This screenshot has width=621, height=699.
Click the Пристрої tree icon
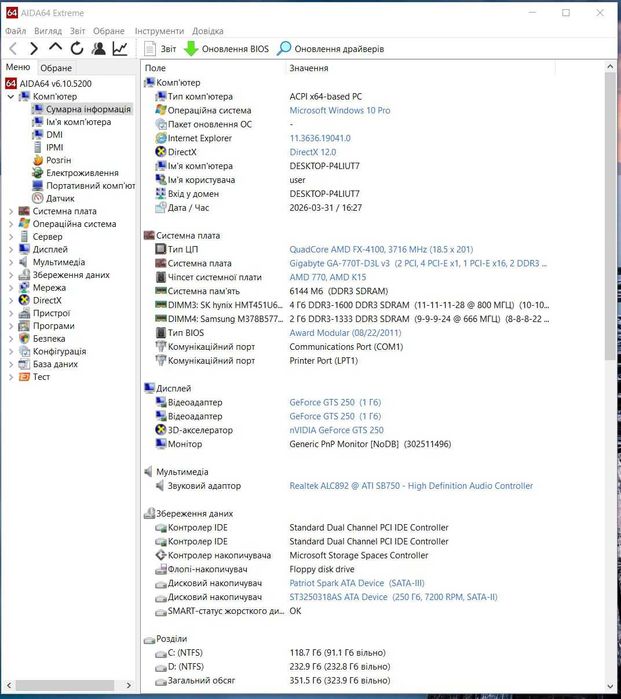coord(25,313)
